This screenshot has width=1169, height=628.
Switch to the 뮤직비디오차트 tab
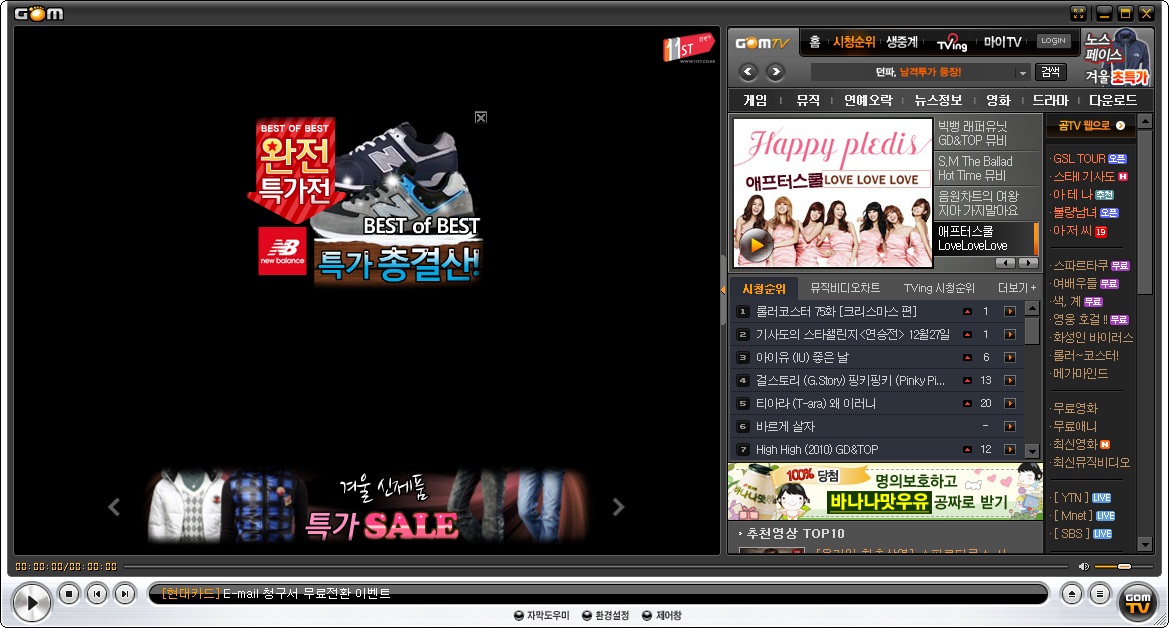click(x=845, y=288)
